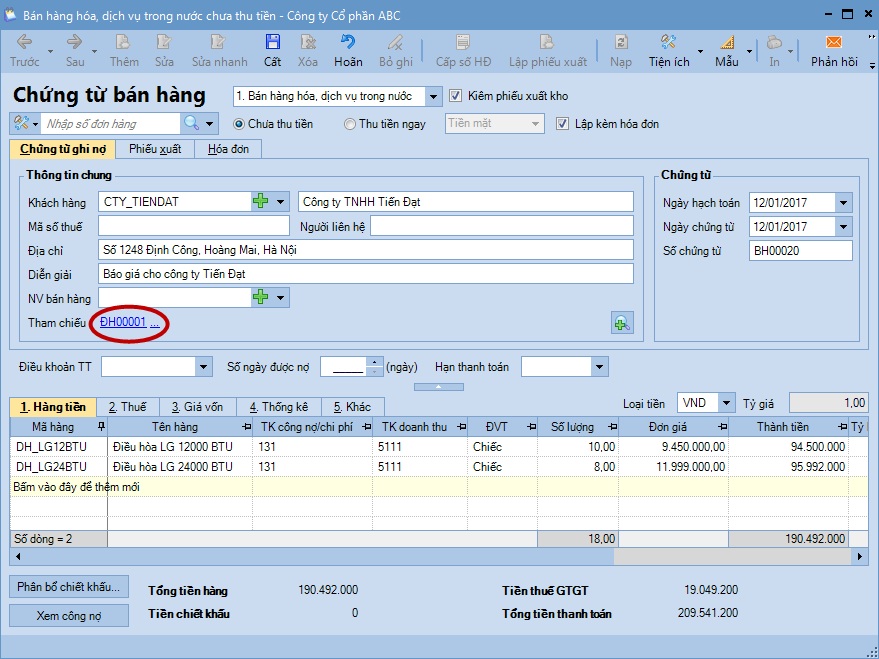Add new customer with green plus
The width and height of the screenshot is (879, 659).
[261, 201]
